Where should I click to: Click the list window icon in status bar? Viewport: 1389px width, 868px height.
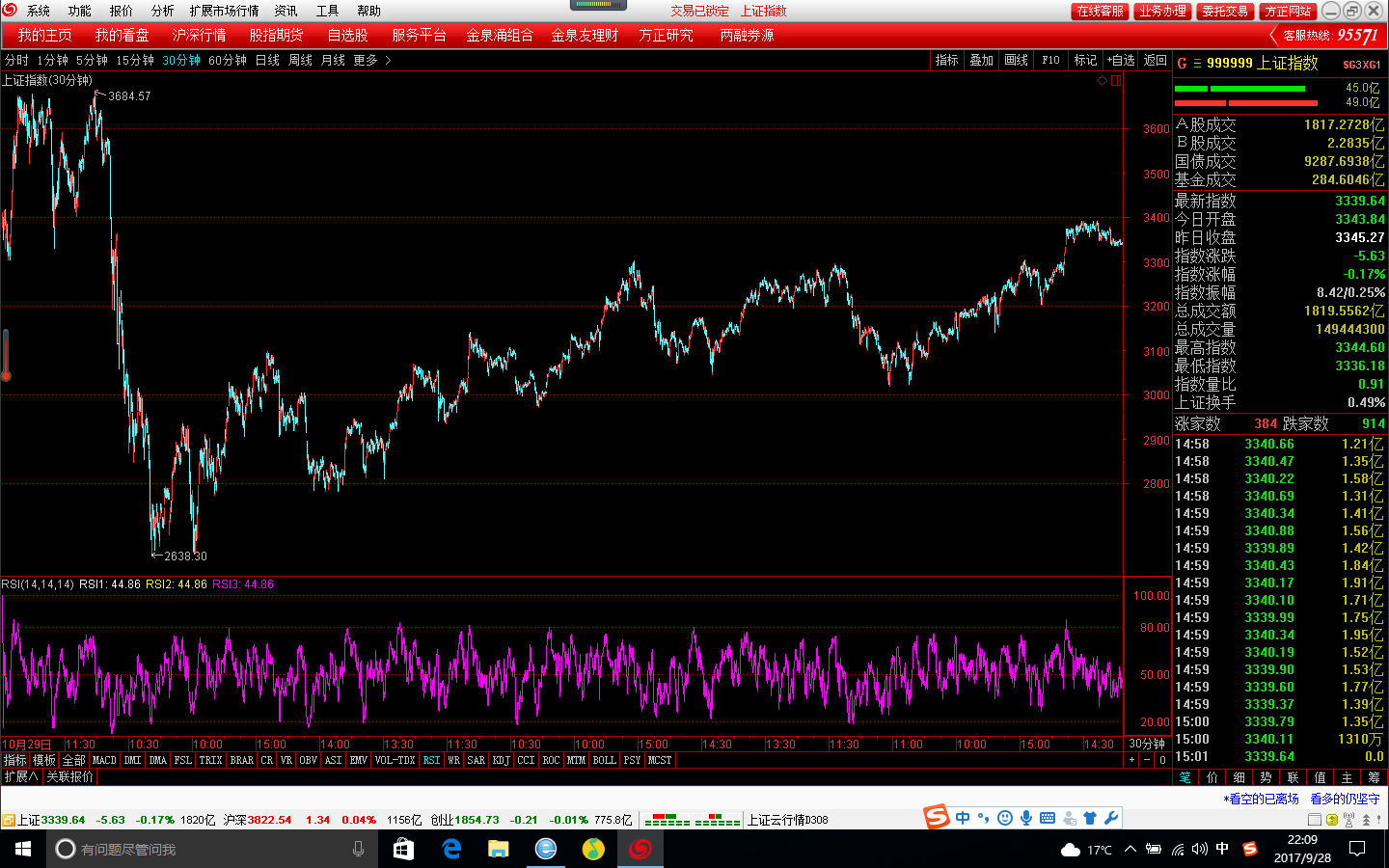pyautogui.click(x=1315, y=820)
